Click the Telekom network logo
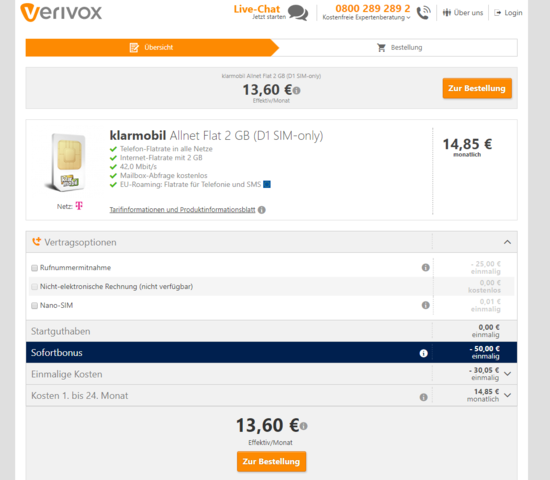Viewport: 550px width, 480px height. (79, 206)
